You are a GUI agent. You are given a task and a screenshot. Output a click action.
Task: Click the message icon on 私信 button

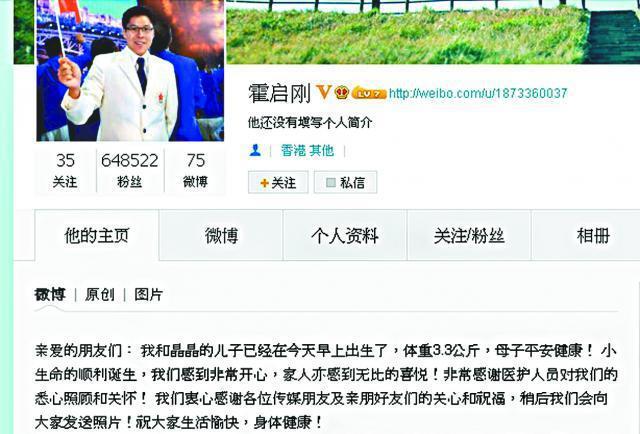pos(331,183)
